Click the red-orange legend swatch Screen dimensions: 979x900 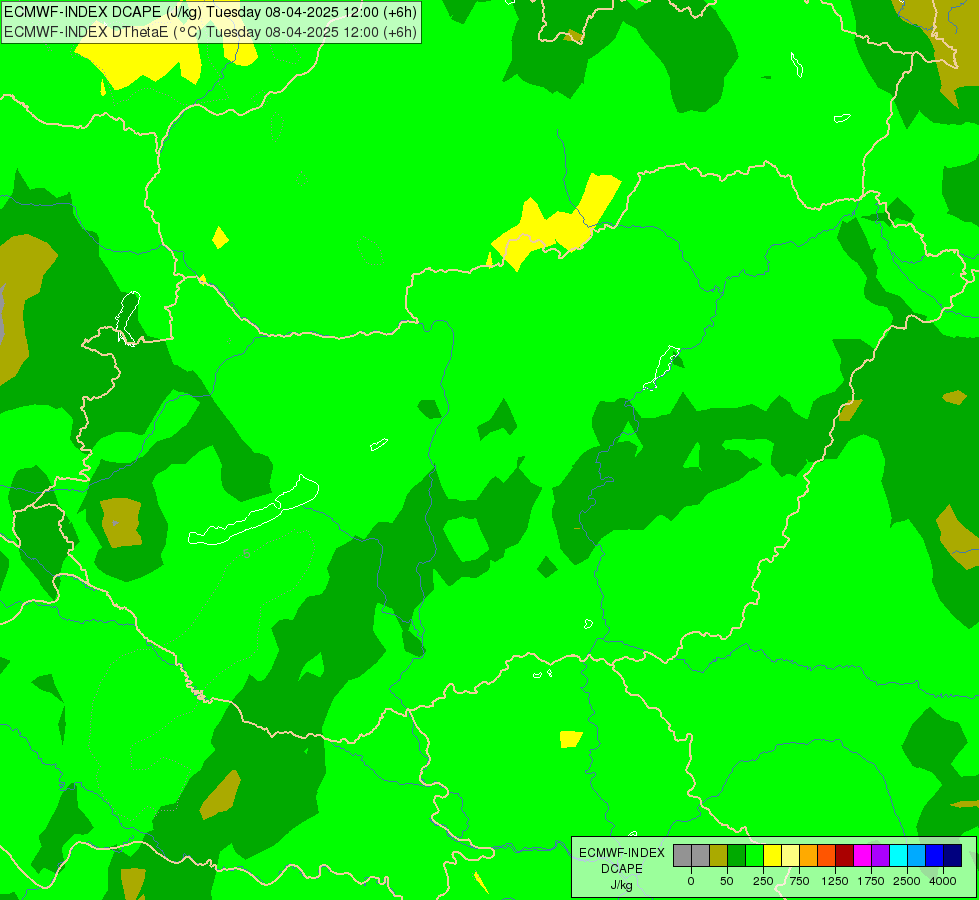point(827,856)
